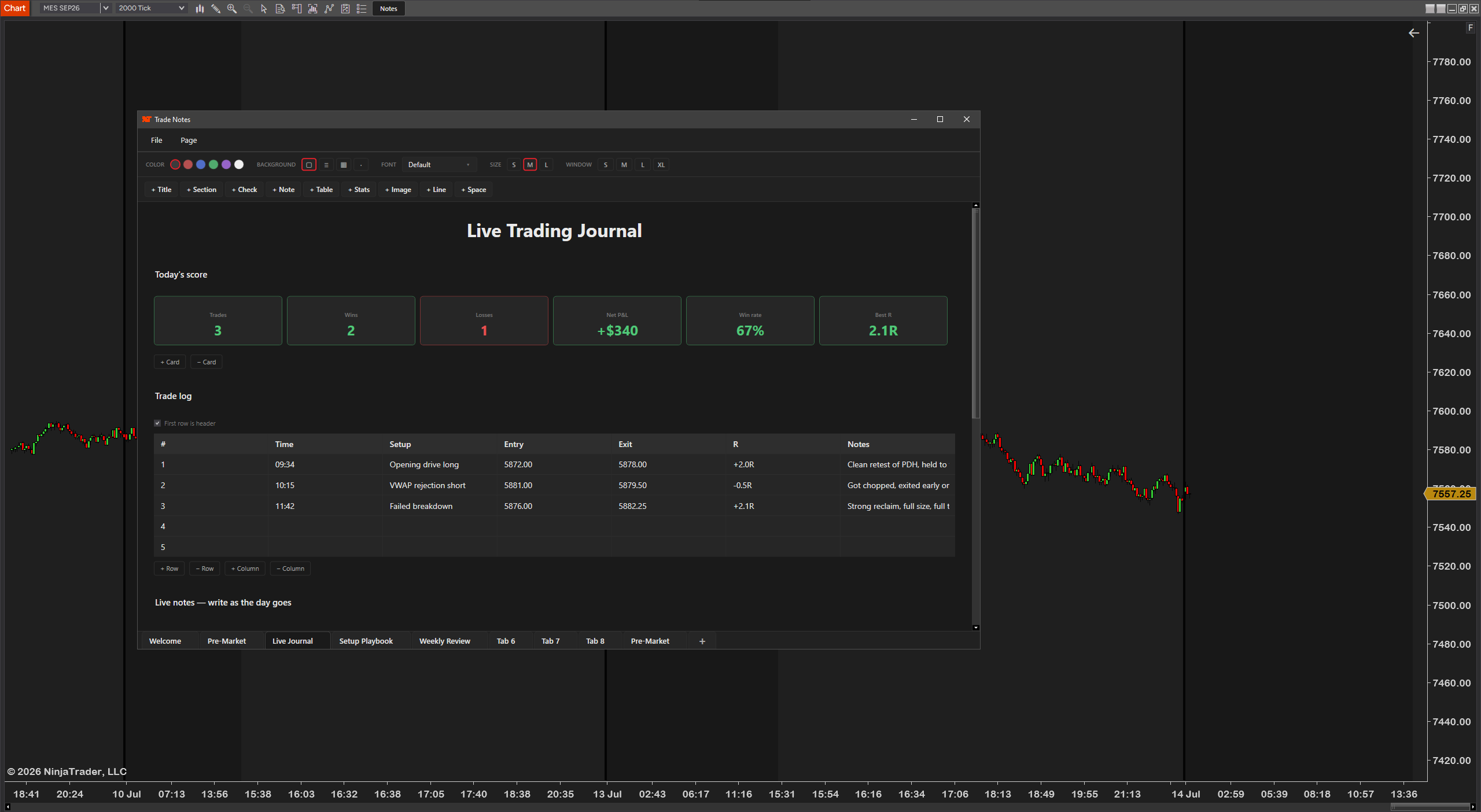Click the Trade Notes vertical scrollbar thumb
Screen dimensions: 1481x812
point(976,313)
